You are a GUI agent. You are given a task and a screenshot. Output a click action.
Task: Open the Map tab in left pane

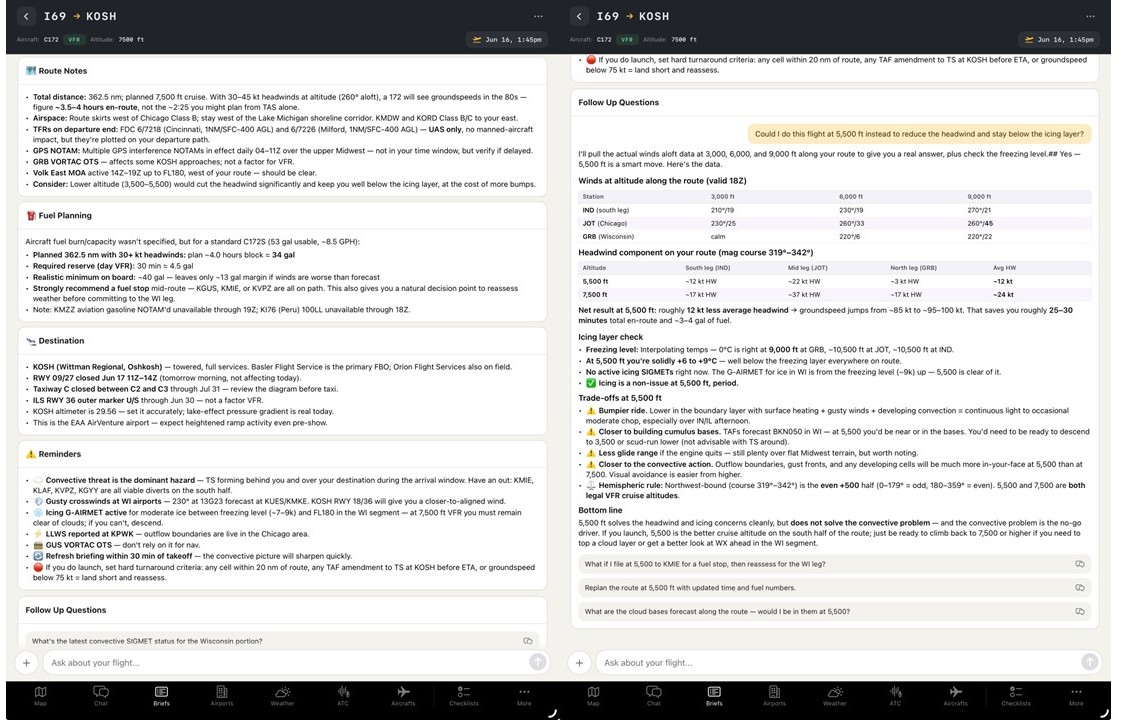tap(41, 696)
